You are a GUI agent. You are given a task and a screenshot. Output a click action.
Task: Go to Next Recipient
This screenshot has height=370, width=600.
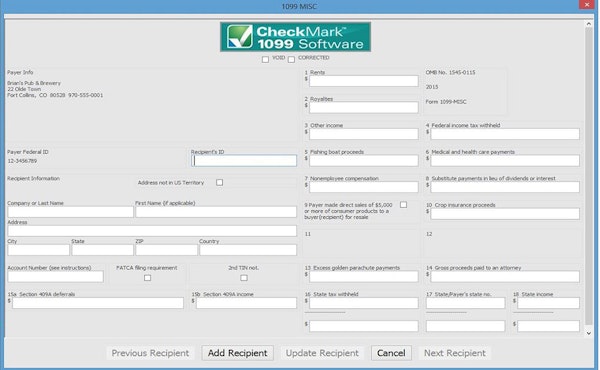point(455,353)
